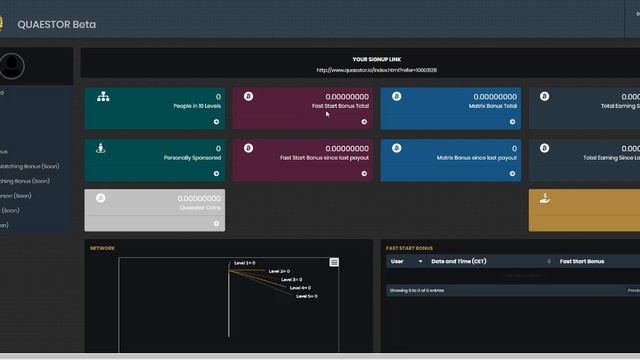This screenshot has height=360, width=640.
Task: Open arrow on People in 10 Levels card
Action: pos(216,122)
